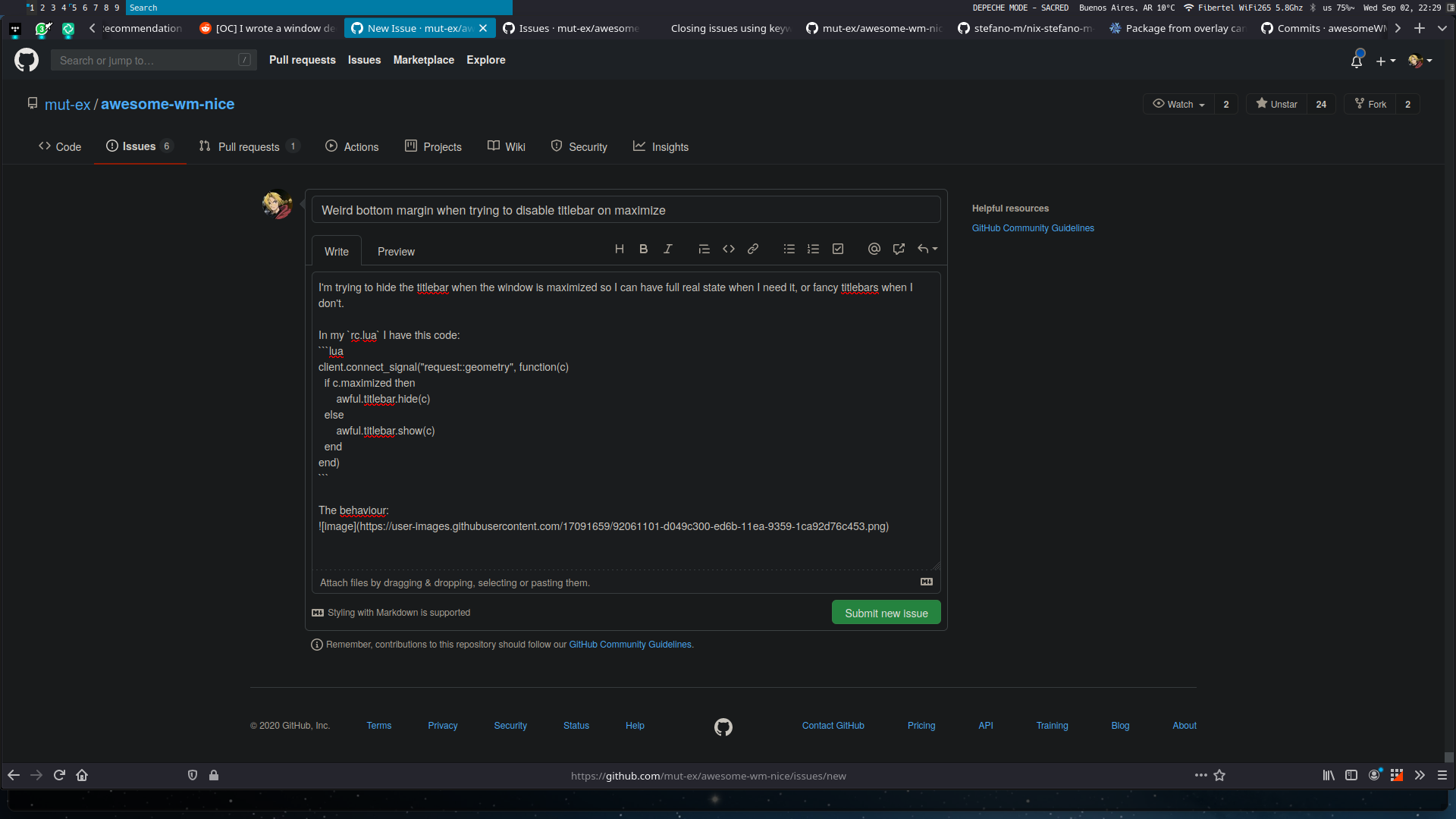Focus the Search or jump to field

[154, 60]
